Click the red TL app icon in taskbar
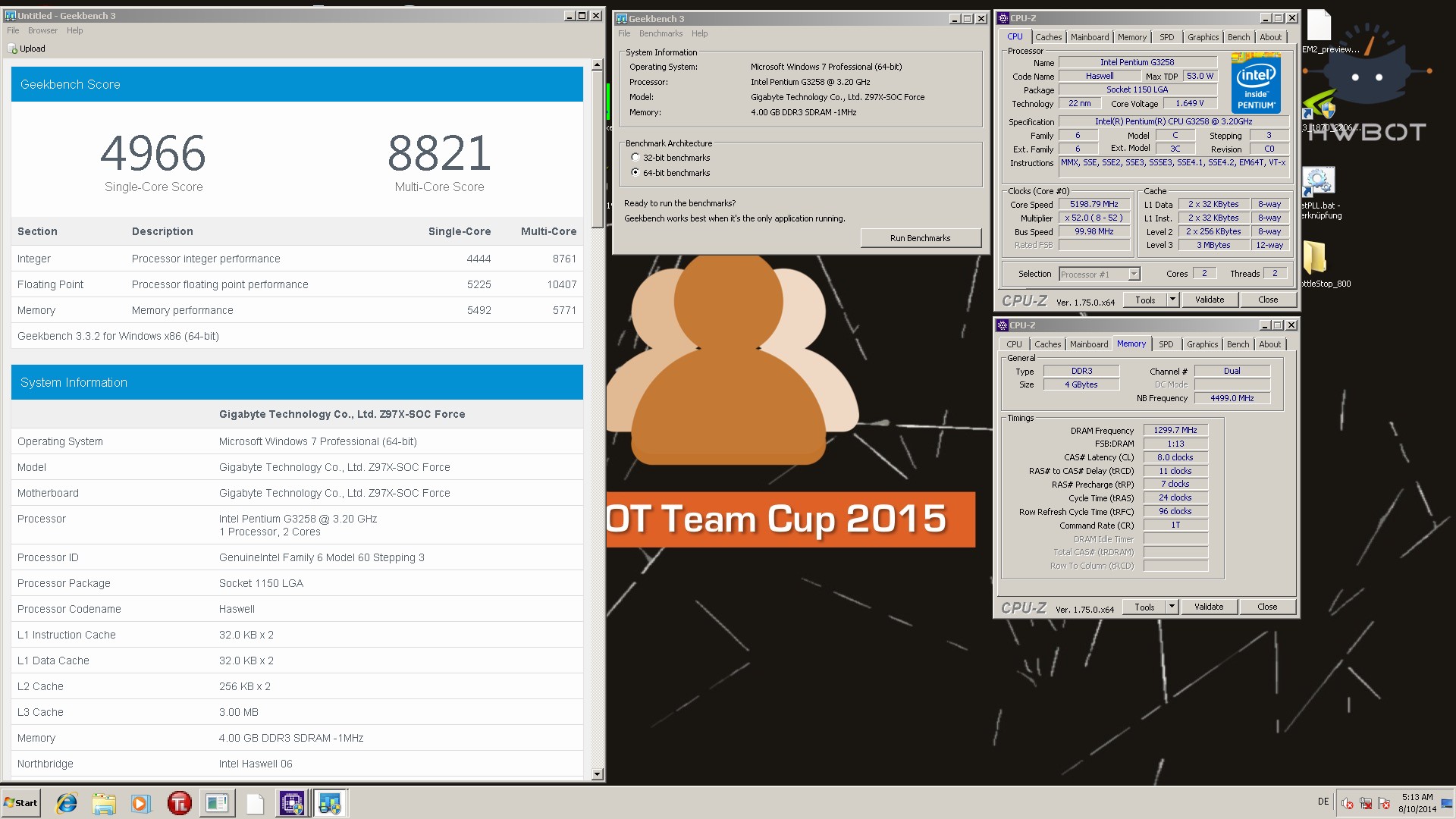The image size is (1456, 819). 179,803
